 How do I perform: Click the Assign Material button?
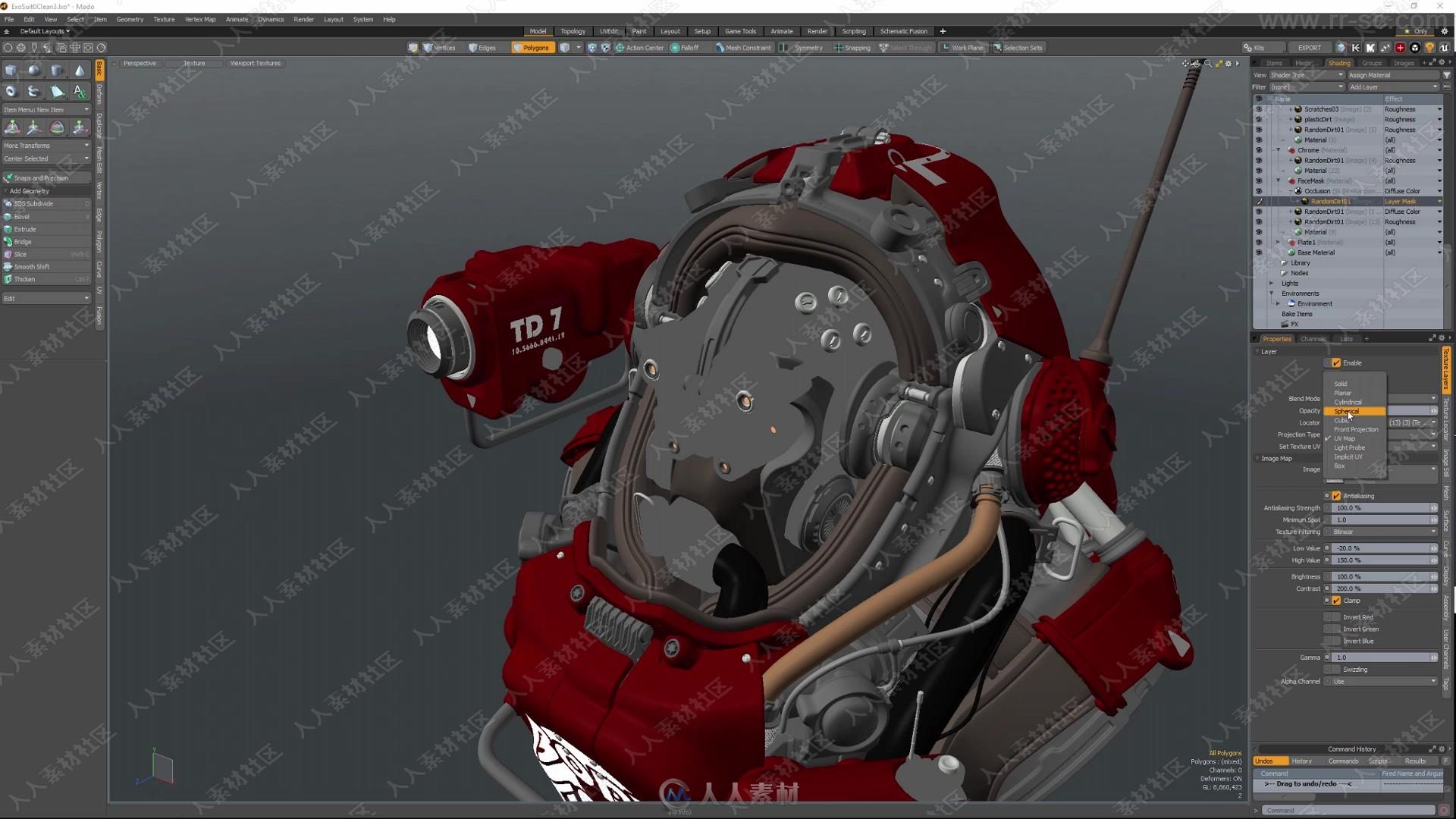tap(1392, 75)
